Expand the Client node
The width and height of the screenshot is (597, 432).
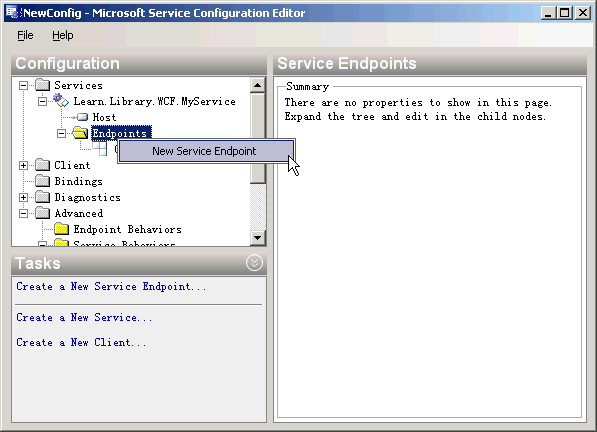tap(23, 165)
